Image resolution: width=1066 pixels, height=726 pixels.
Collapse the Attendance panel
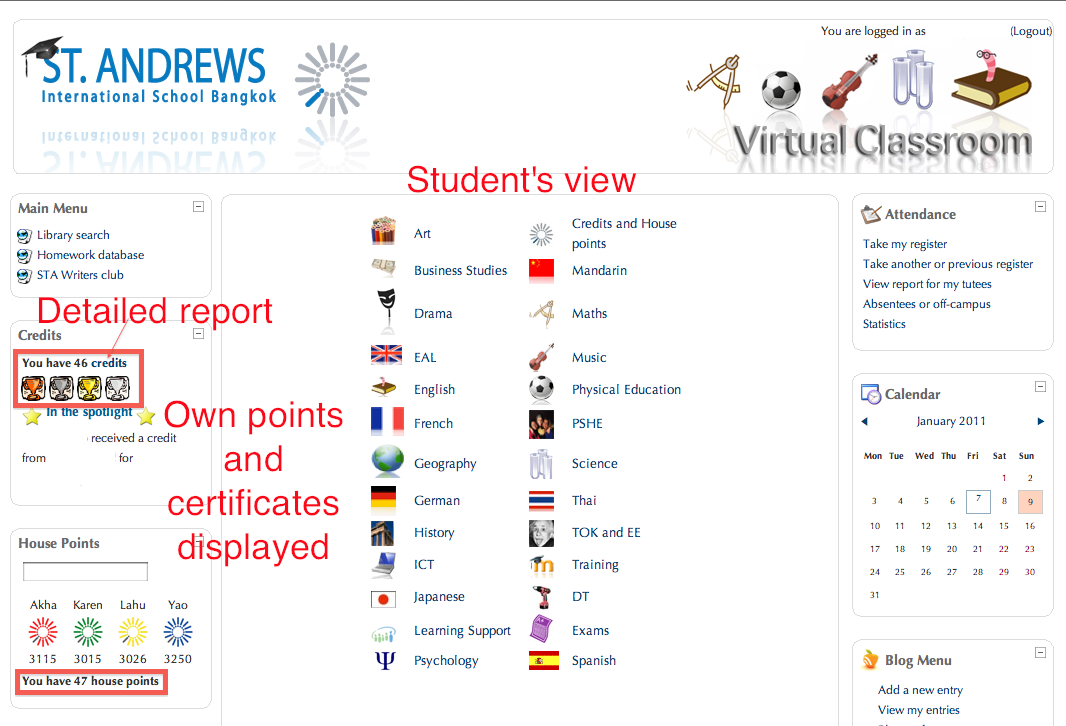[x=1040, y=206]
